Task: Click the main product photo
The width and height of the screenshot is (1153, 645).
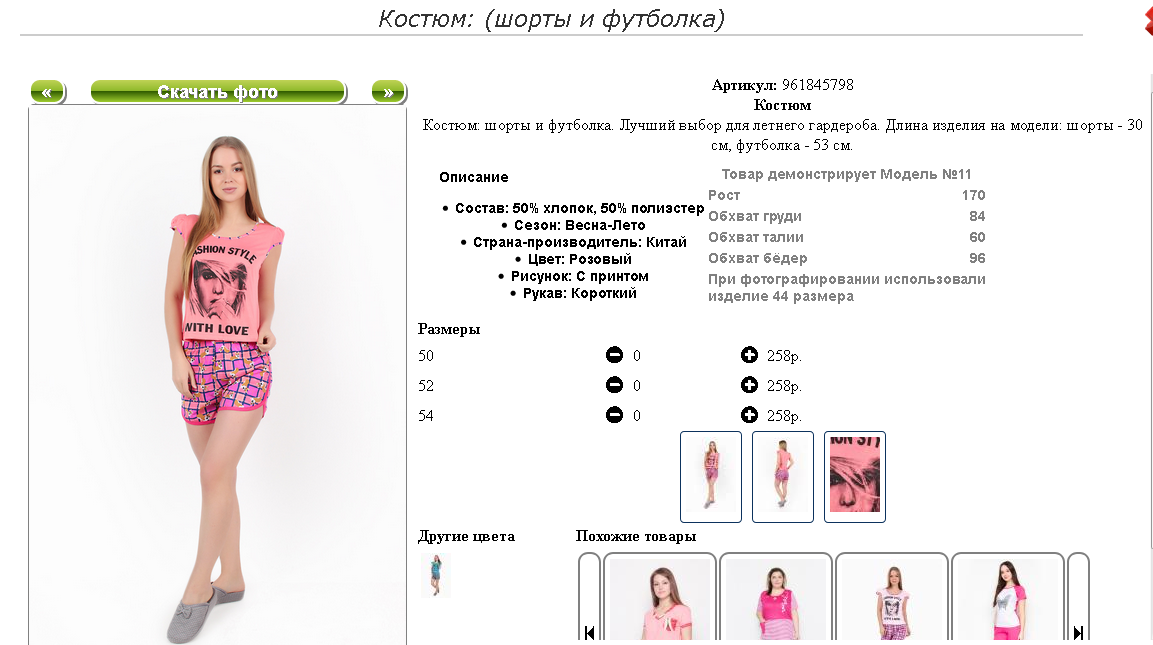Action: (218, 377)
